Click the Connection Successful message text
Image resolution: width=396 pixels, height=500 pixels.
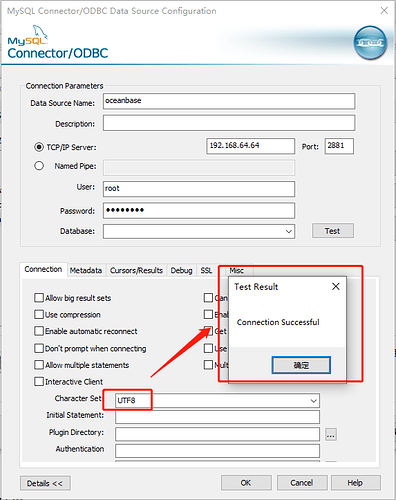[278, 322]
